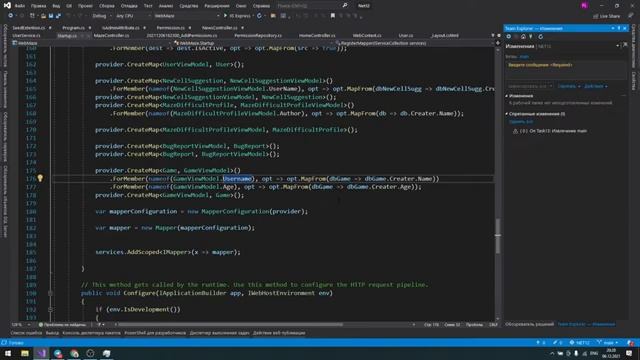Viewport: 640px width, 360px height.
Task: Click the Actions link in Team Explorer
Action: click(596, 86)
